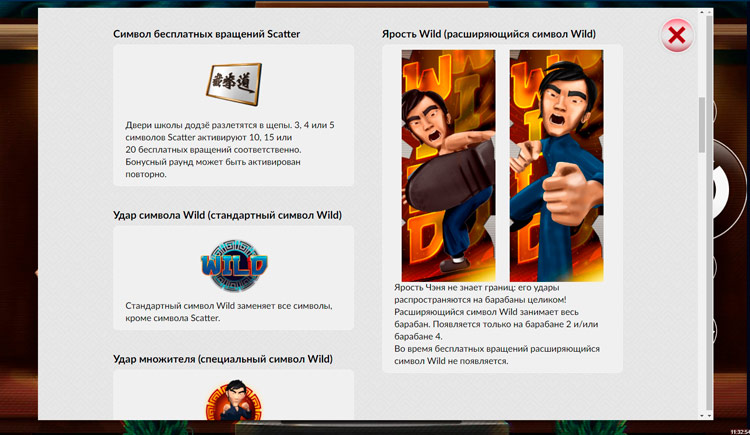Close the paytable info window with red X
750x435 pixels.
[677, 37]
